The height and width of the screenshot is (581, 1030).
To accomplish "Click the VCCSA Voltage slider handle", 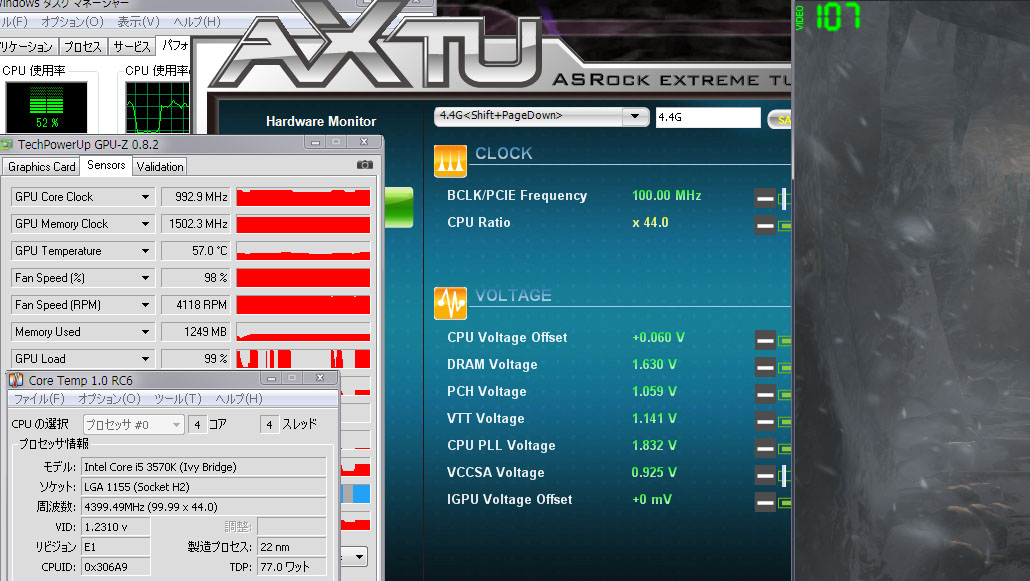I will pyautogui.click(x=784, y=475).
